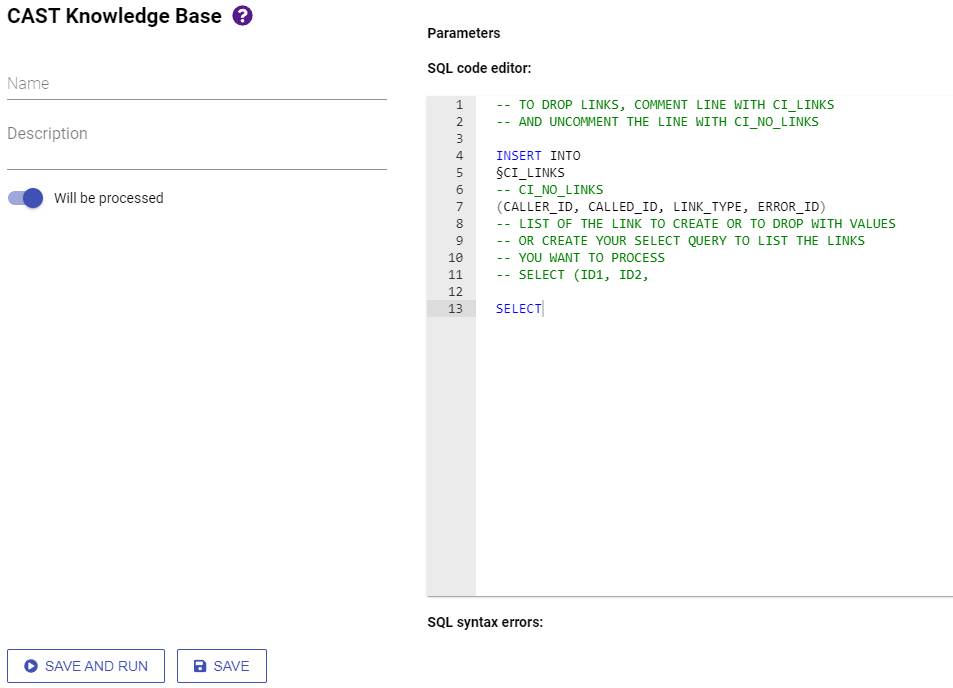Image resolution: width=953 pixels, height=688 pixels.
Task: Click the '-- SELECT (ID1, ID2,' comment
Action: [x=572, y=275]
